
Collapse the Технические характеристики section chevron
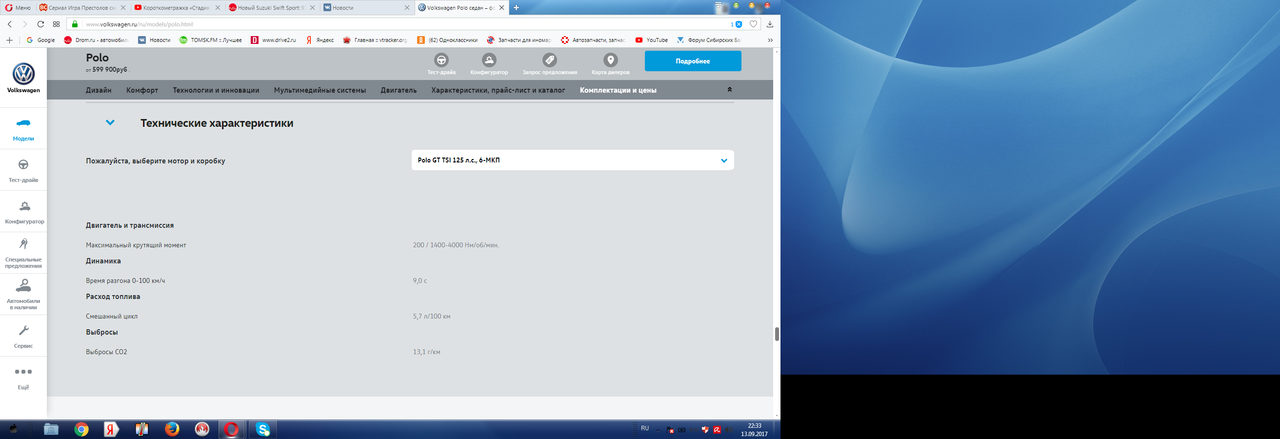point(110,123)
